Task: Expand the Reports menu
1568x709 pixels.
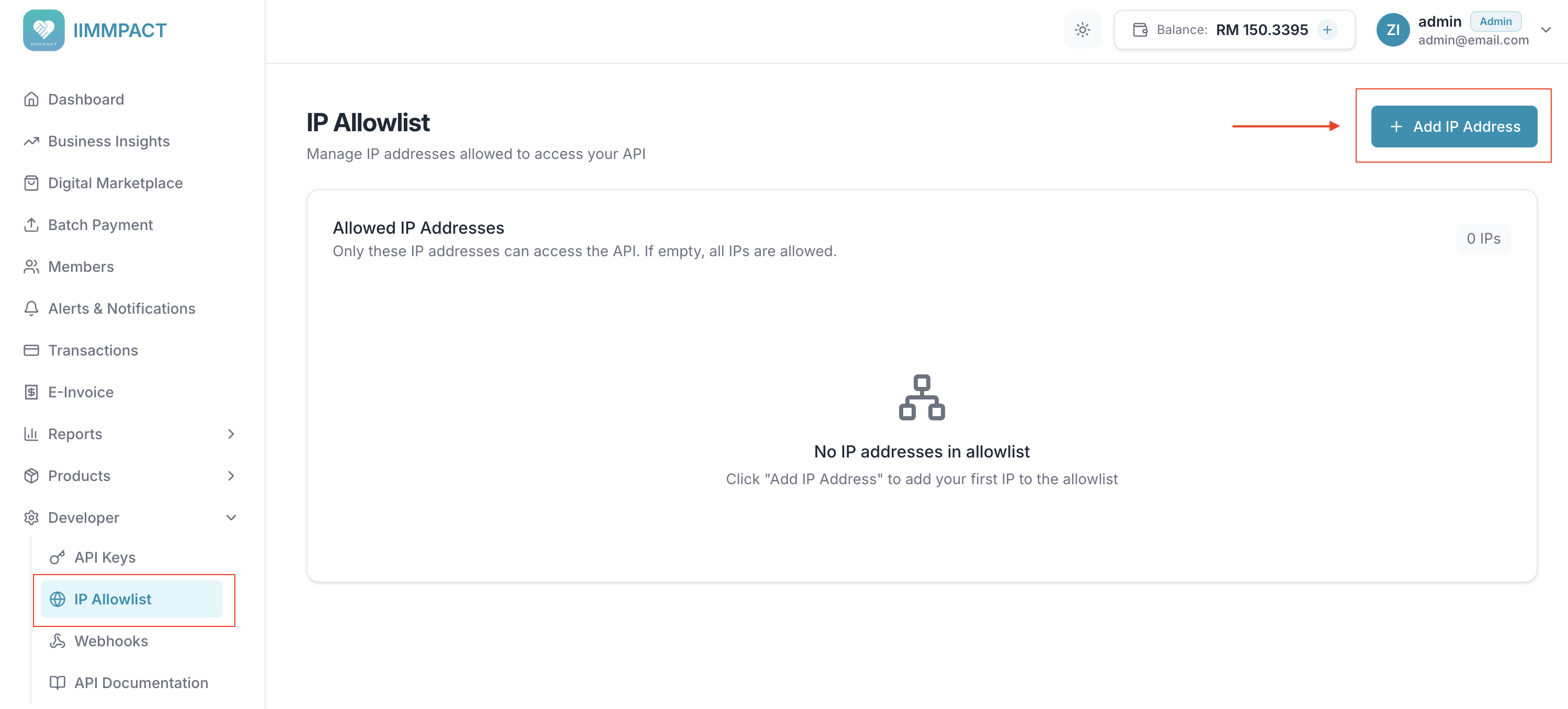Action: [x=231, y=433]
